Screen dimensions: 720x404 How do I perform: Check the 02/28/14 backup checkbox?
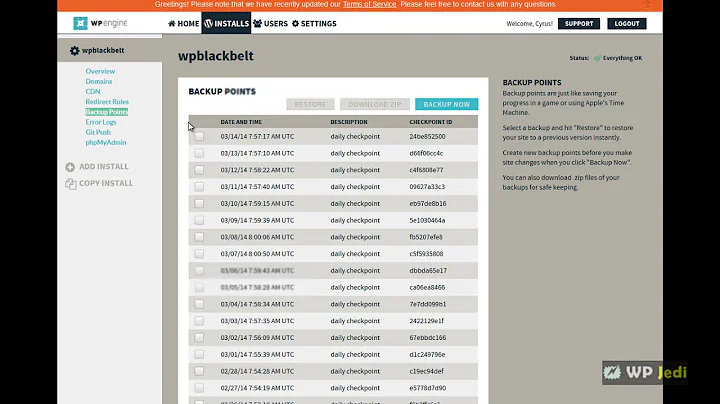[x=199, y=371]
